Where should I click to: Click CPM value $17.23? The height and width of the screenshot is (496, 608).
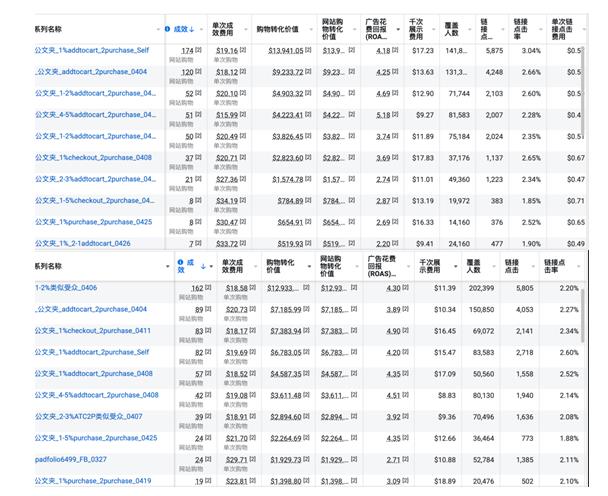[x=423, y=50]
